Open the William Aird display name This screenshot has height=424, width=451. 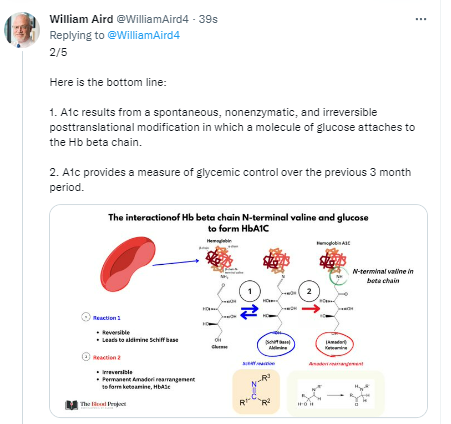click(x=81, y=19)
